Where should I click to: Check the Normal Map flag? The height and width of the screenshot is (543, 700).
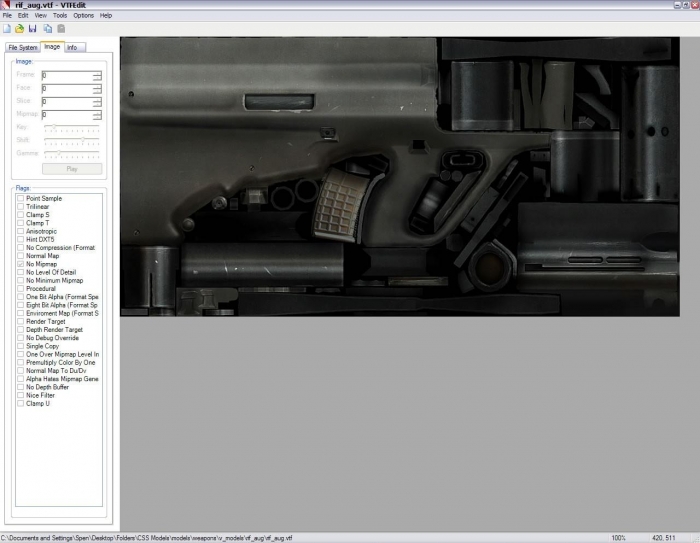(x=21, y=256)
